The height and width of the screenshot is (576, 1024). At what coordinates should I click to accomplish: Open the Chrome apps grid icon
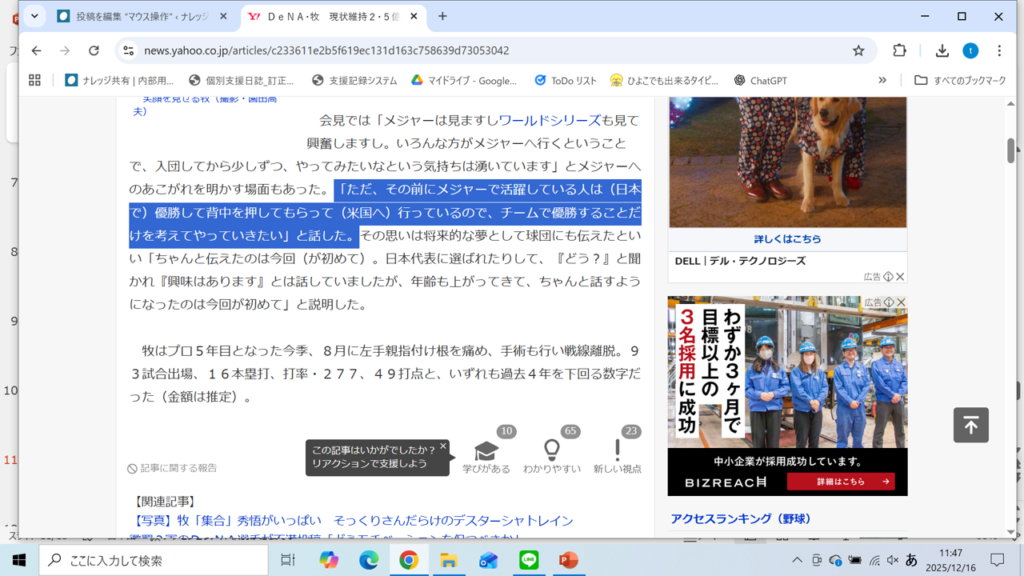click(x=35, y=80)
